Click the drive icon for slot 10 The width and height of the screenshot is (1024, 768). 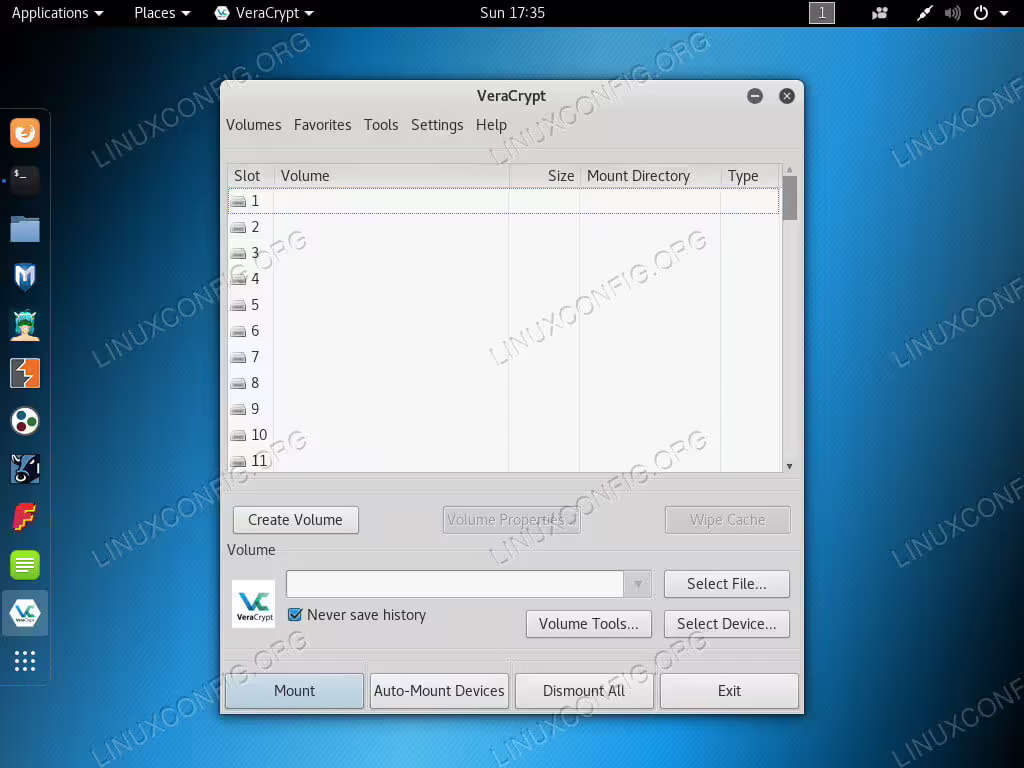coord(238,435)
